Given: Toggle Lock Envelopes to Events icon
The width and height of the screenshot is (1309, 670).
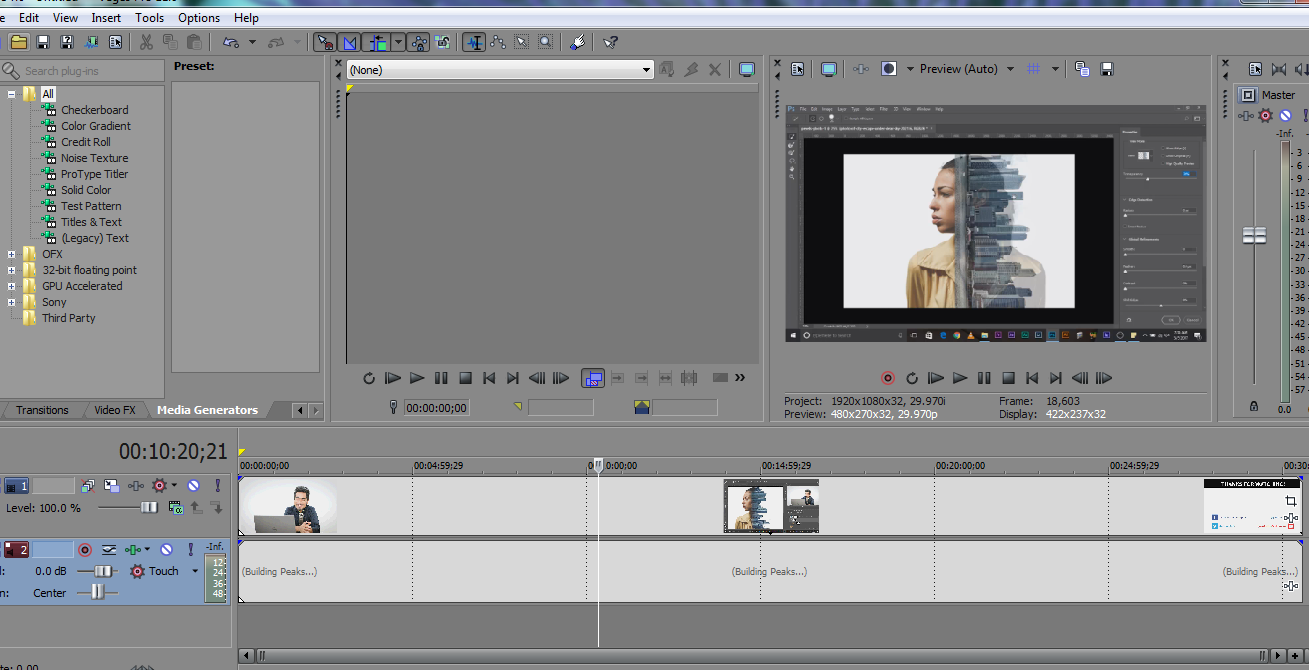Looking at the screenshot, I should click(x=418, y=42).
